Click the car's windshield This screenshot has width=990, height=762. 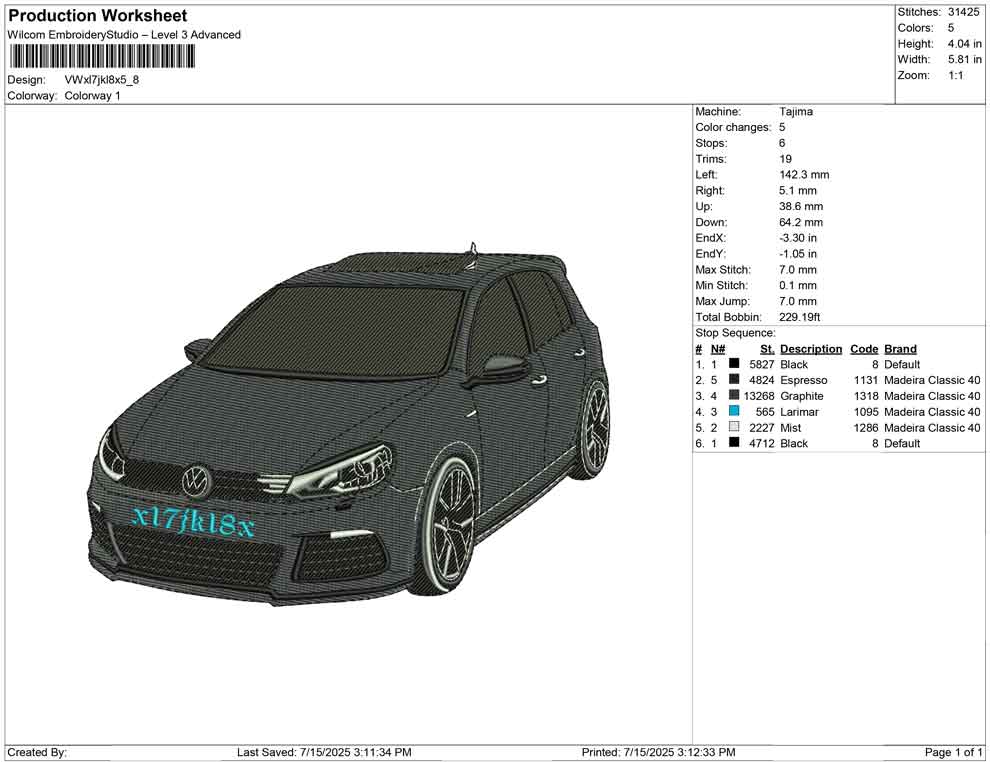(337, 326)
